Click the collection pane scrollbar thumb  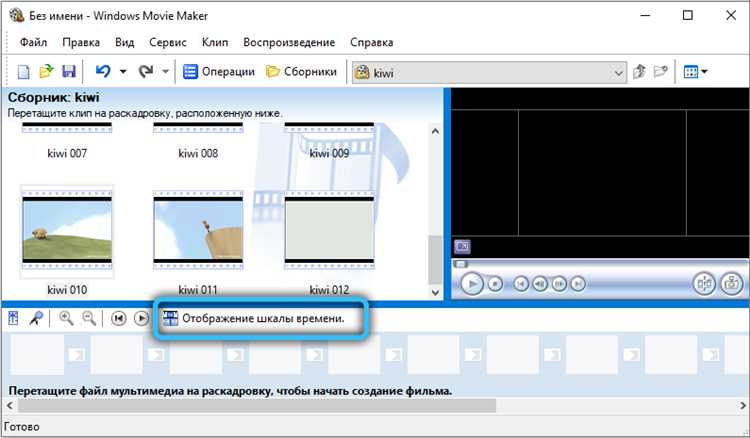[x=435, y=260]
